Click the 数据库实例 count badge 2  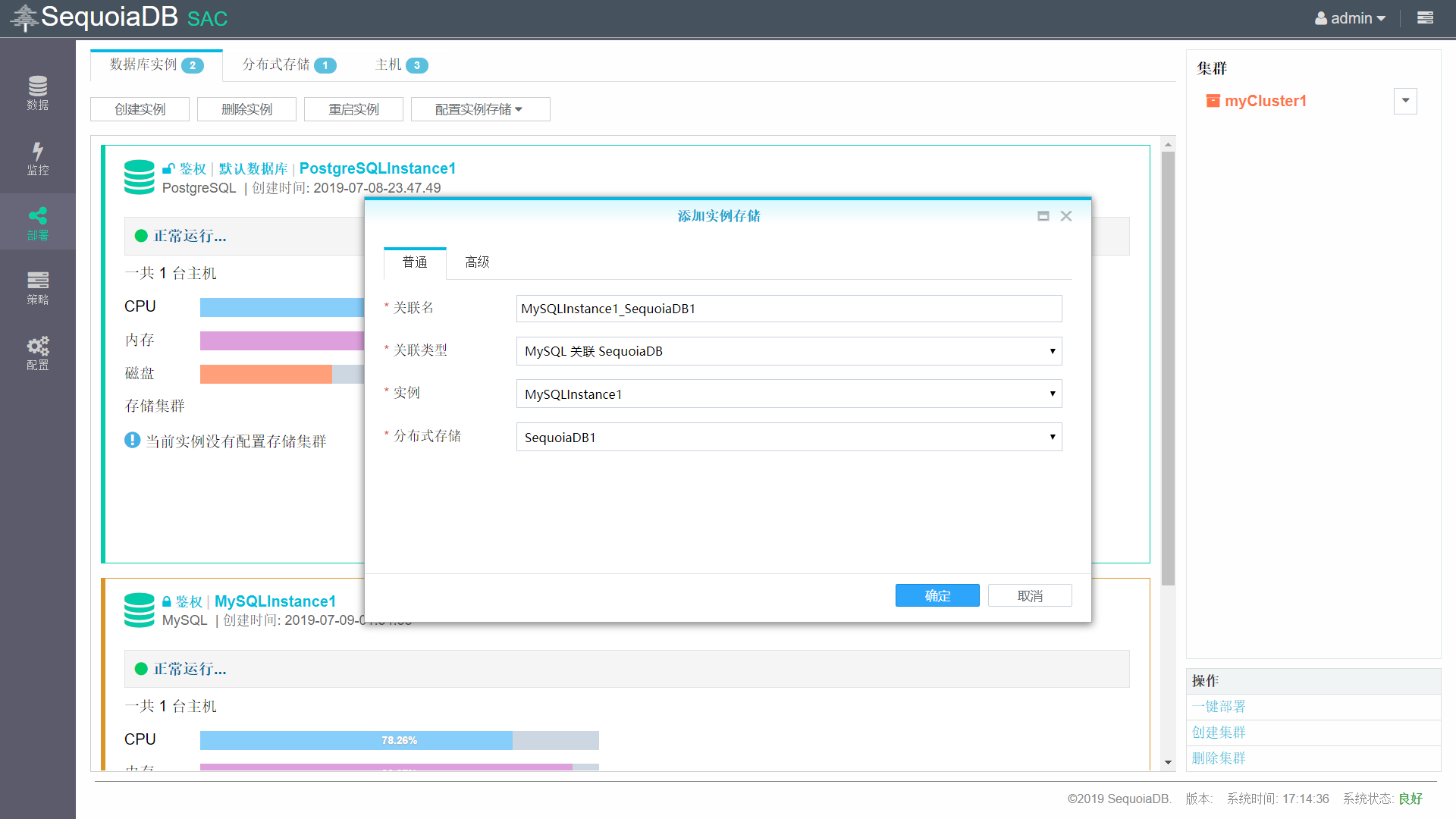tap(193, 65)
